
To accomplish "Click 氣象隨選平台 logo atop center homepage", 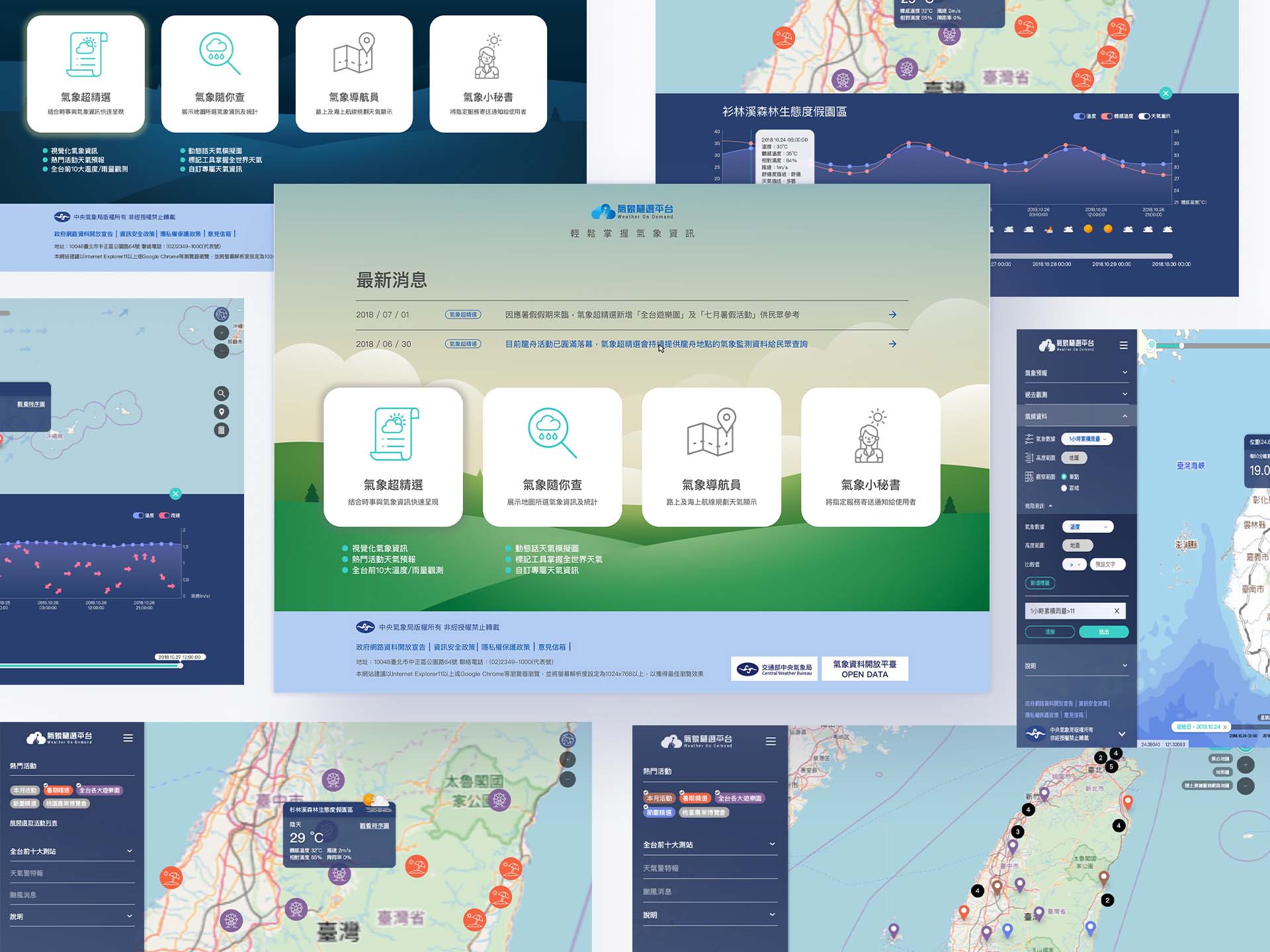I will pyautogui.click(x=632, y=212).
